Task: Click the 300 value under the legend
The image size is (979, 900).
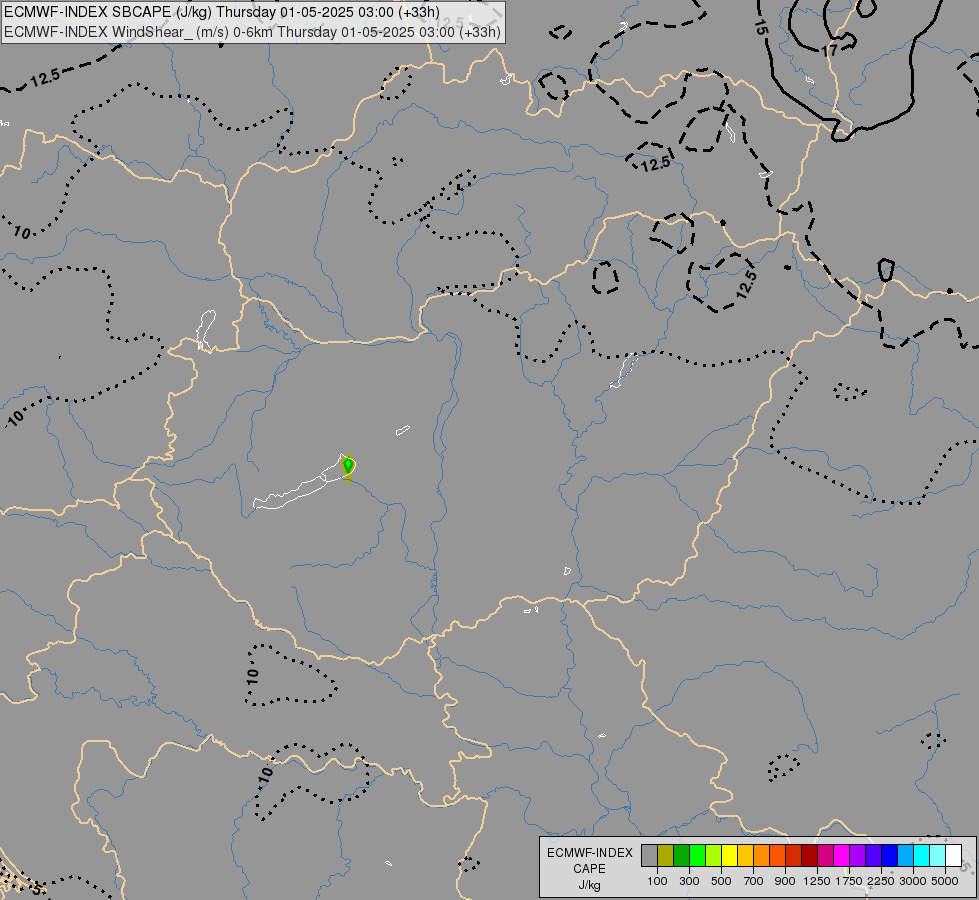Action: (x=689, y=881)
